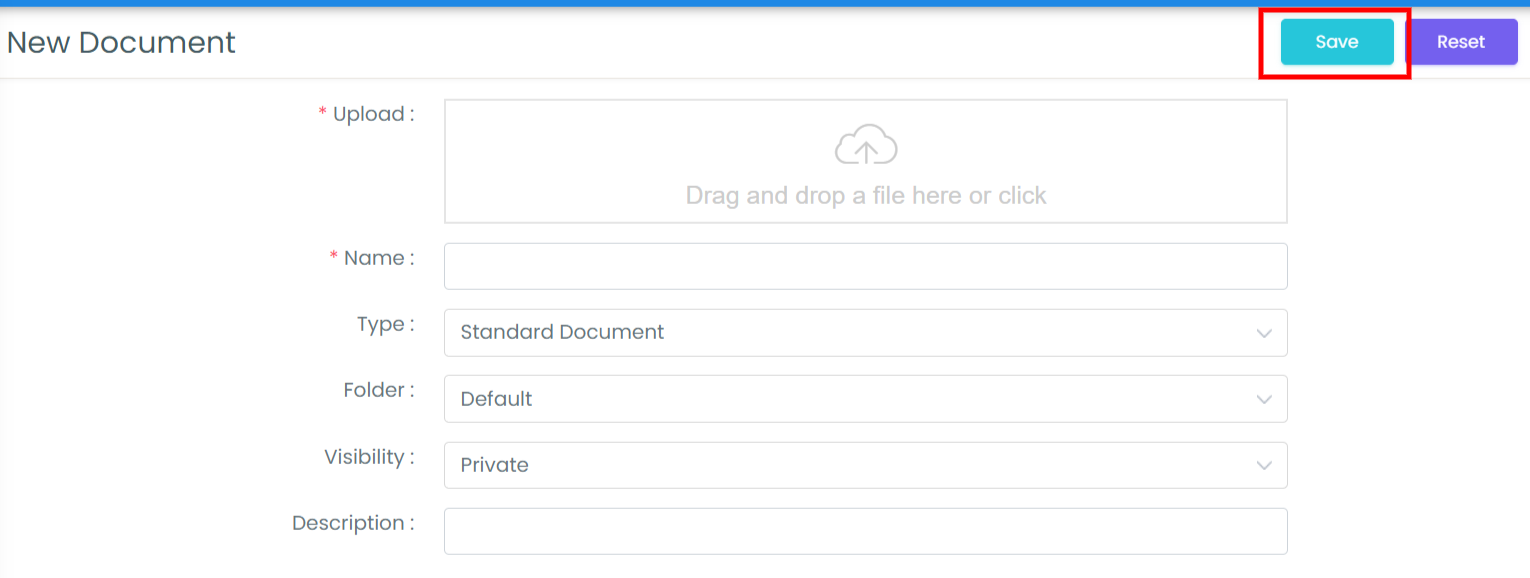
Task: Expand the chevron arrow in Type field
Action: pyautogui.click(x=1264, y=333)
